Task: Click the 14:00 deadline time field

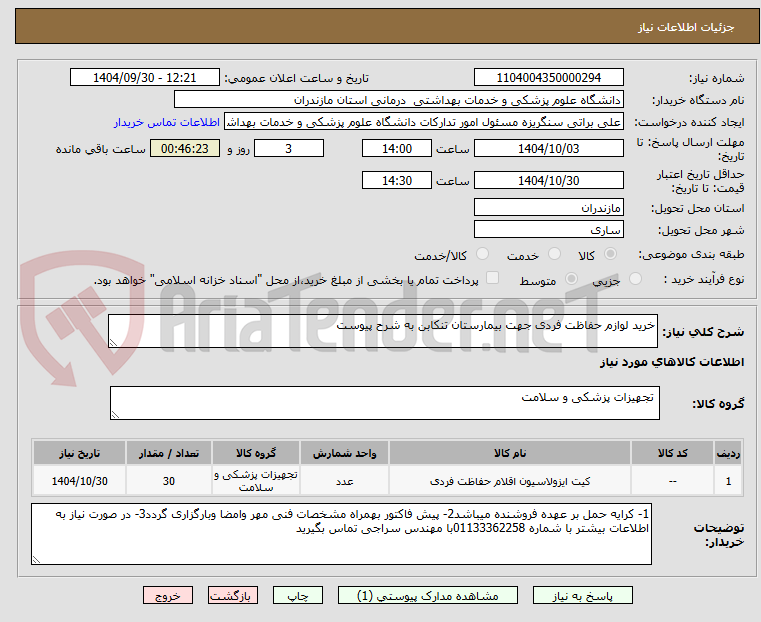Action: click(x=397, y=148)
